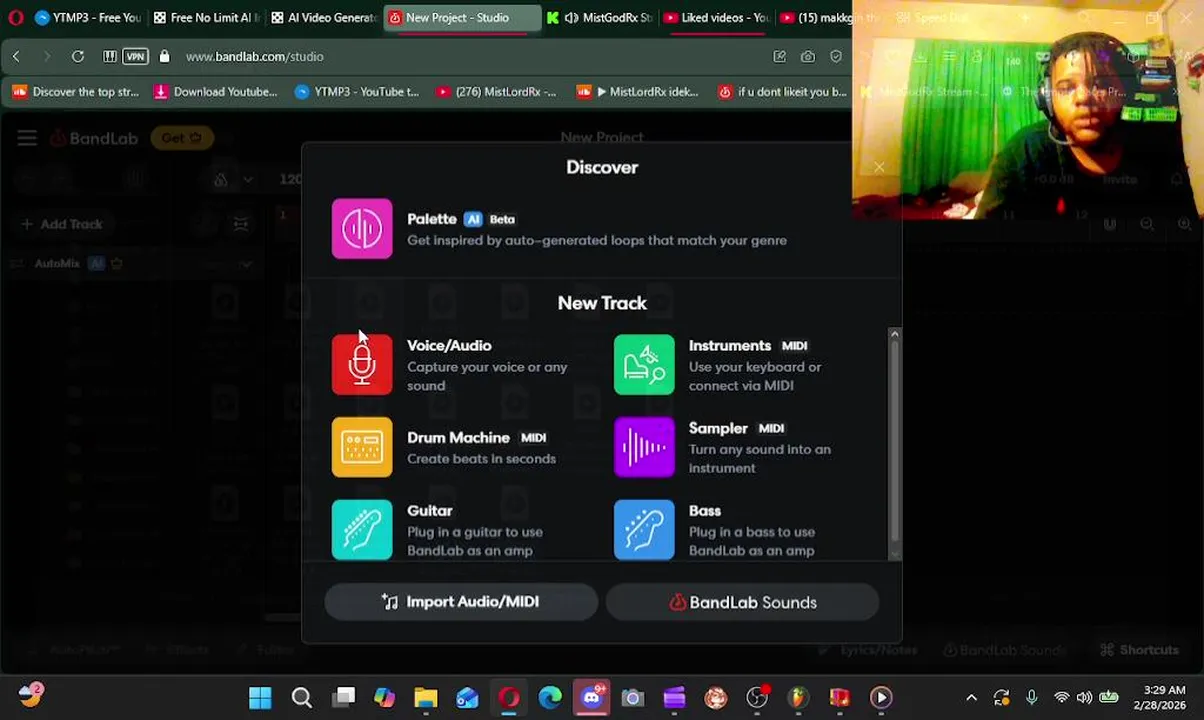Launch Microsoft Edge from taskbar
The image size is (1204, 720).
[x=550, y=698]
